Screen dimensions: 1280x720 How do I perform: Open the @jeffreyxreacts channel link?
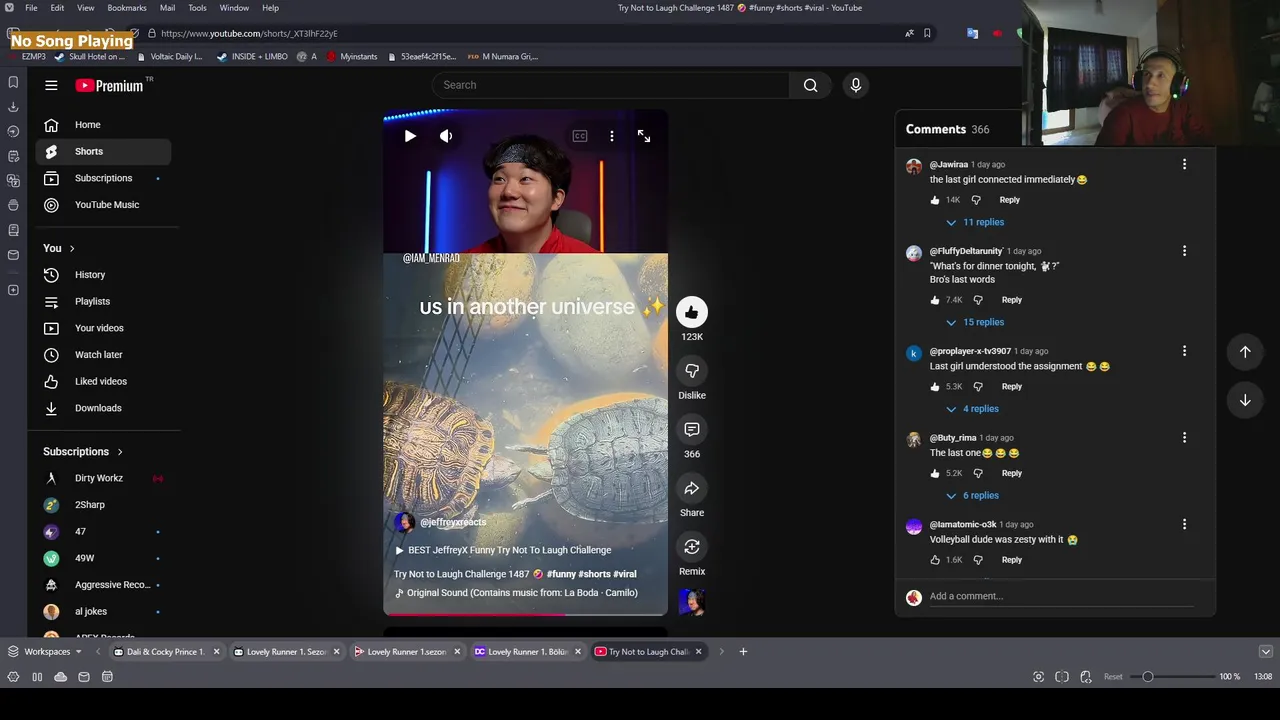click(453, 522)
